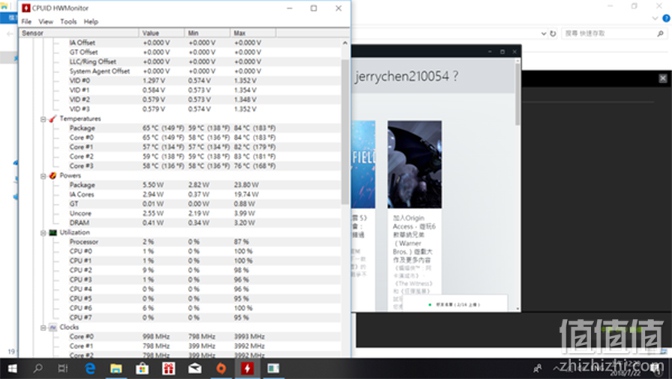Click Origin window vertical scrollbar
This screenshot has height=379, width=672.
click(x=518, y=95)
